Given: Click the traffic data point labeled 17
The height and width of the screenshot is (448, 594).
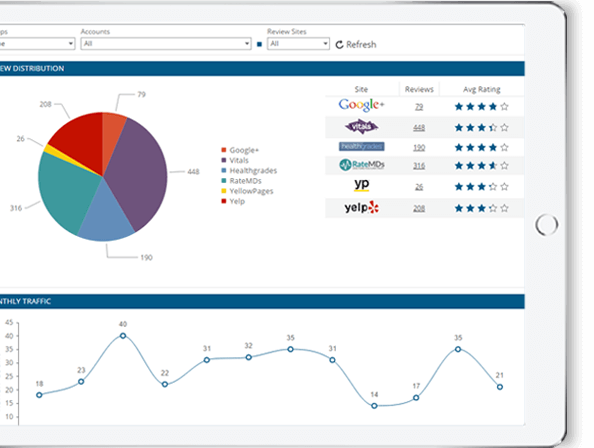Looking at the screenshot, I should (x=416, y=398).
